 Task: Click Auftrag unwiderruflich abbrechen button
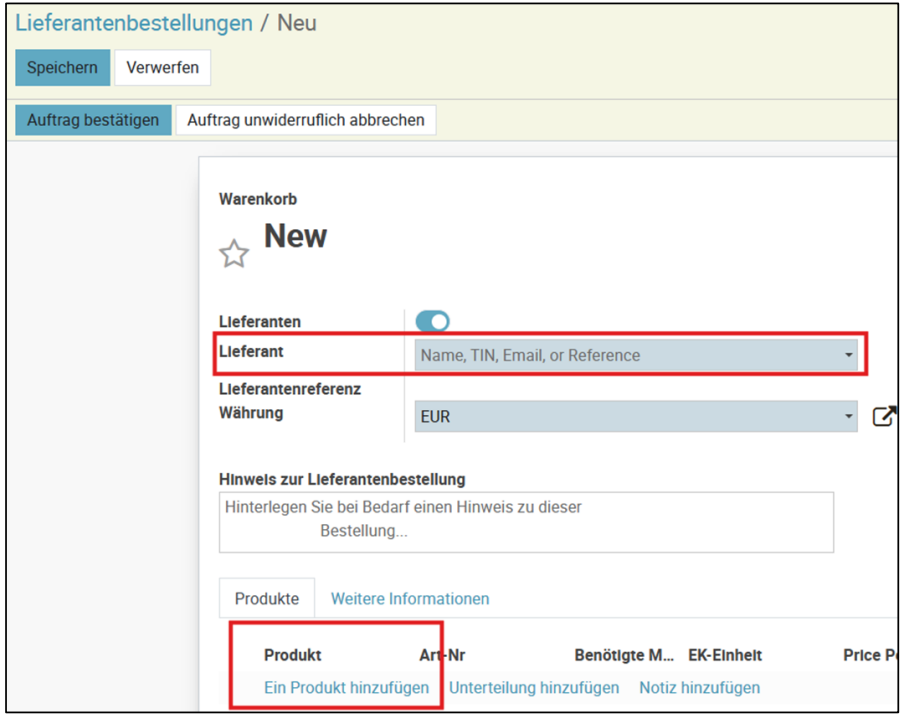pyautogui.click(x=306, y=120)
